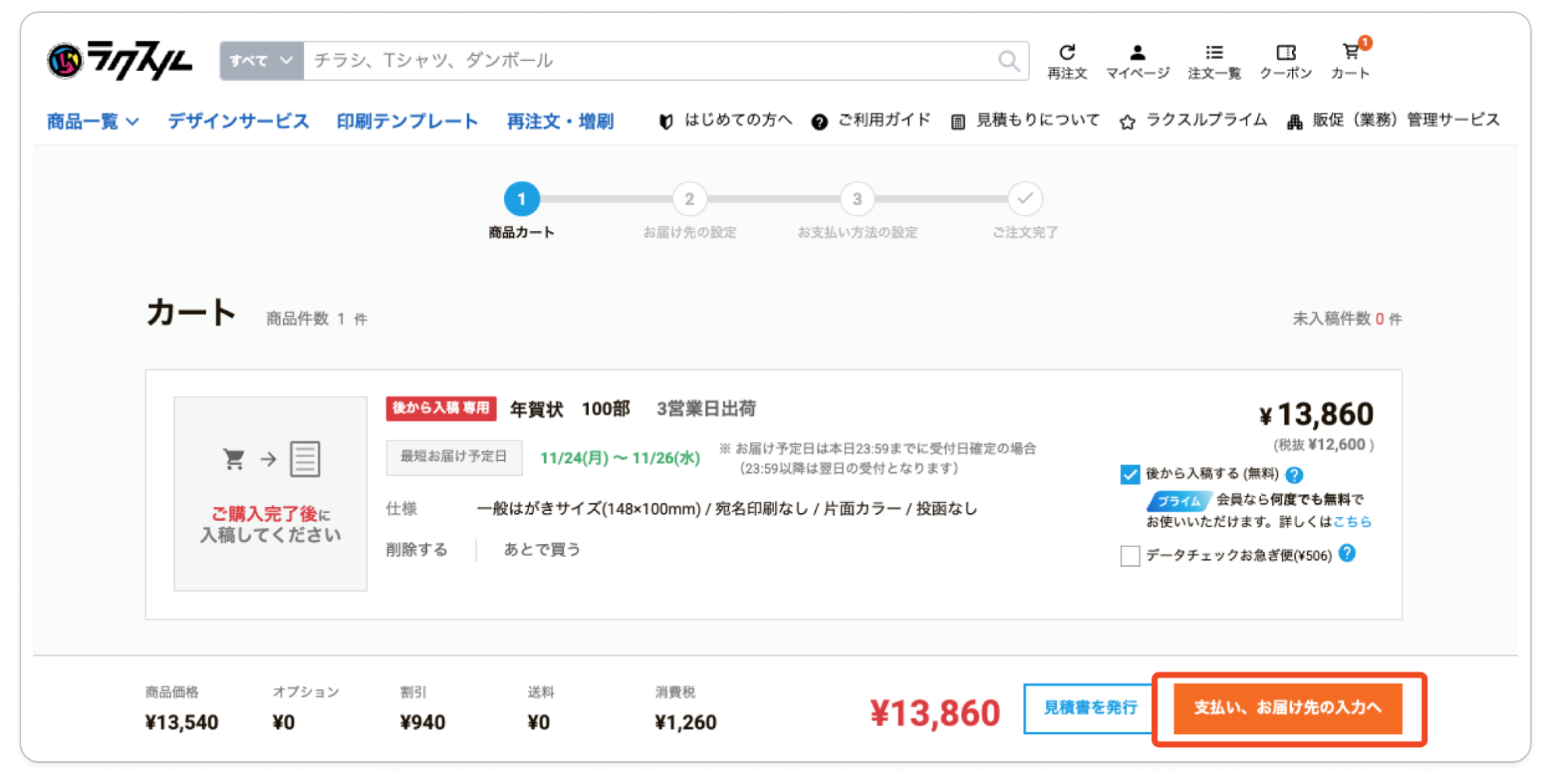Proceed with 支払い、お届け先の入力へ button
This screenshot has width=1550, height=784.
pos(1287,708)
